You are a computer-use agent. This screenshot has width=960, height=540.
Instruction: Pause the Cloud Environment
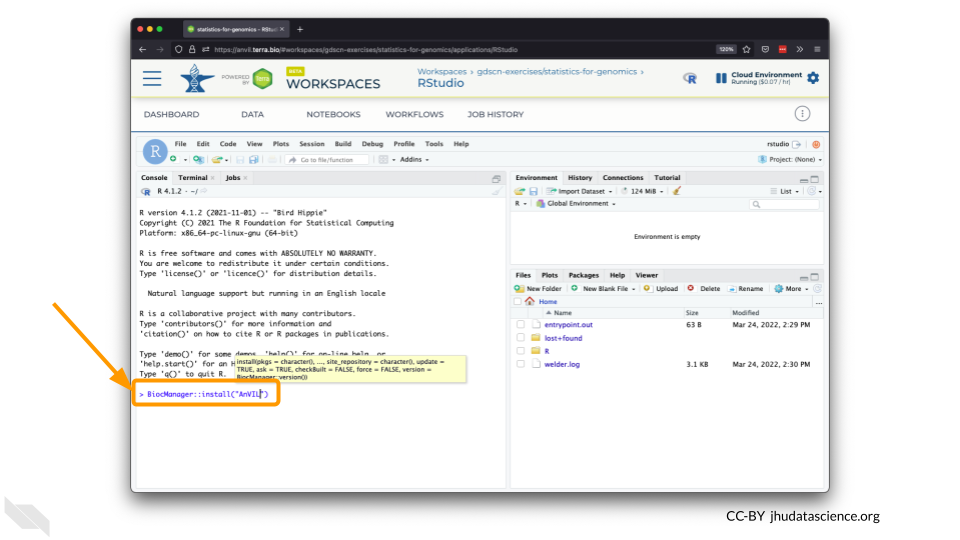tap(721, 78)
